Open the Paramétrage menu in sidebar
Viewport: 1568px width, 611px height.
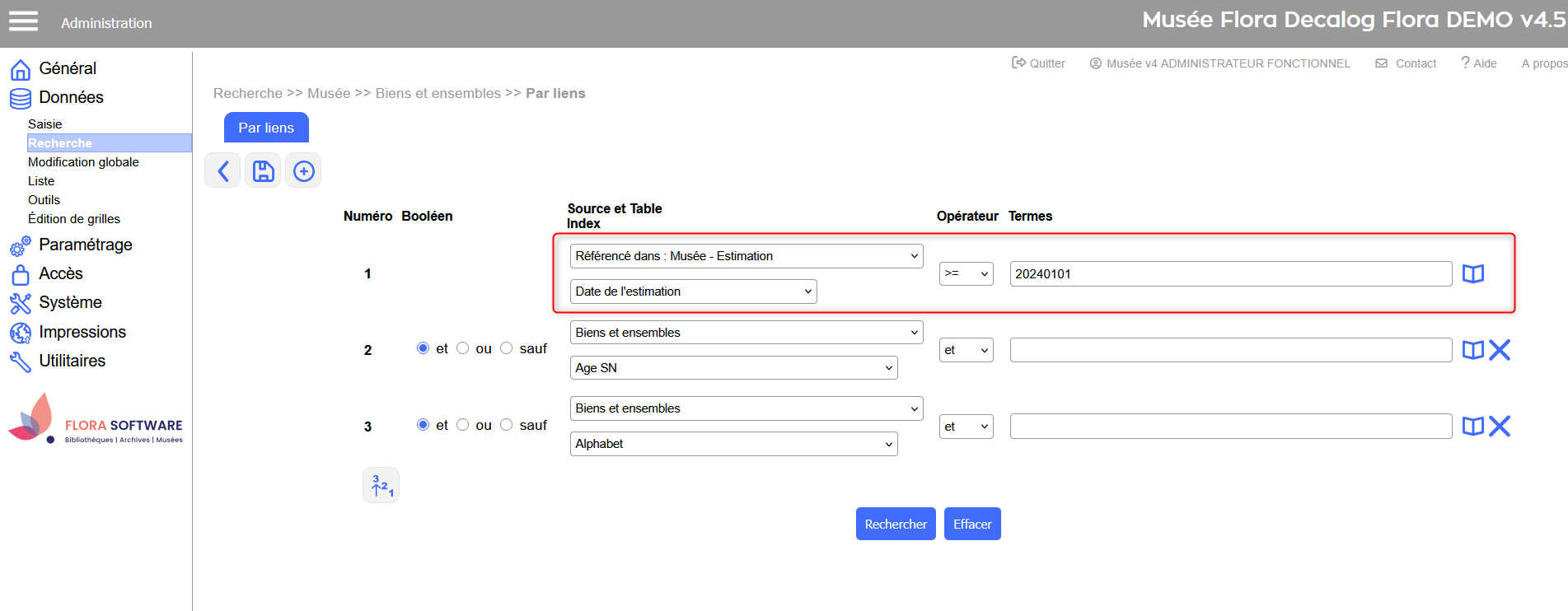(85, 245)
